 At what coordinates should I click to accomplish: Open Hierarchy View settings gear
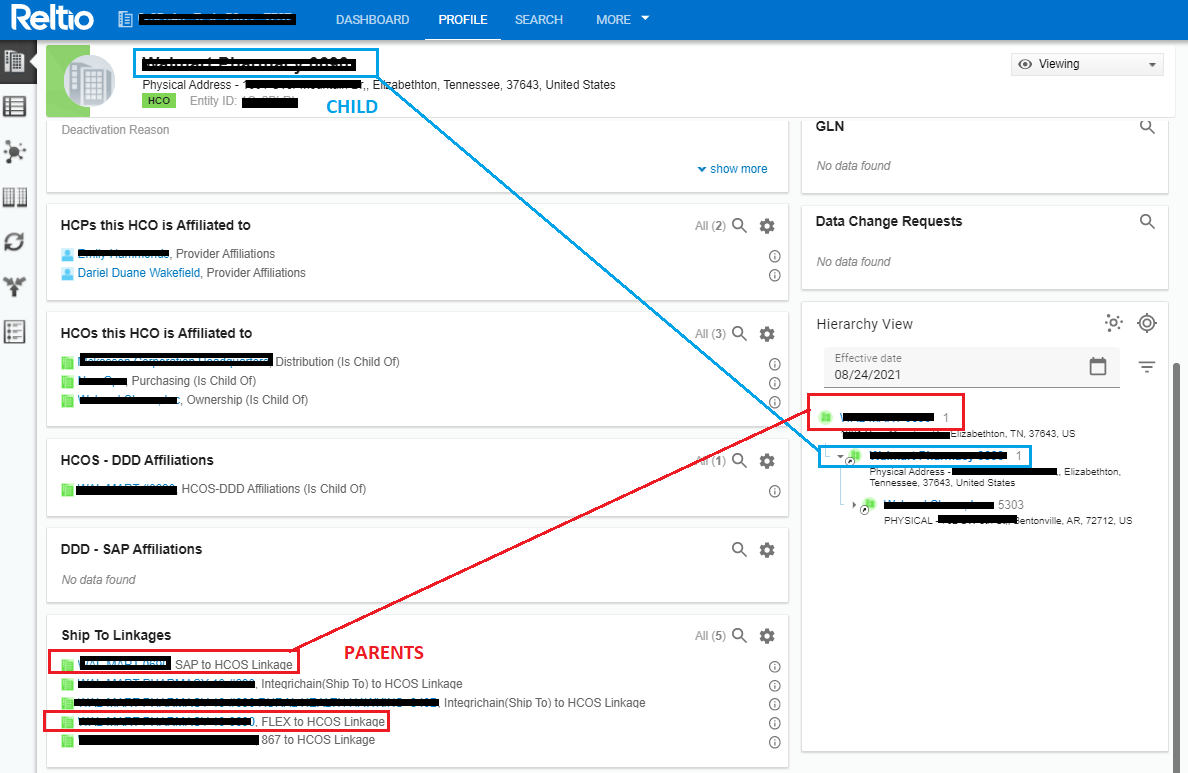click(1113, 323)
